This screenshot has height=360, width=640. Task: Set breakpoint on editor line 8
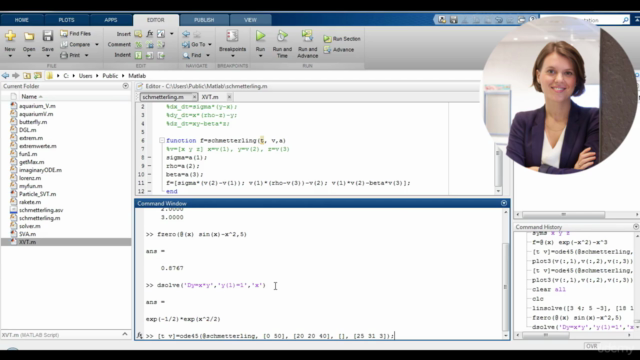[x=149, y=158]
